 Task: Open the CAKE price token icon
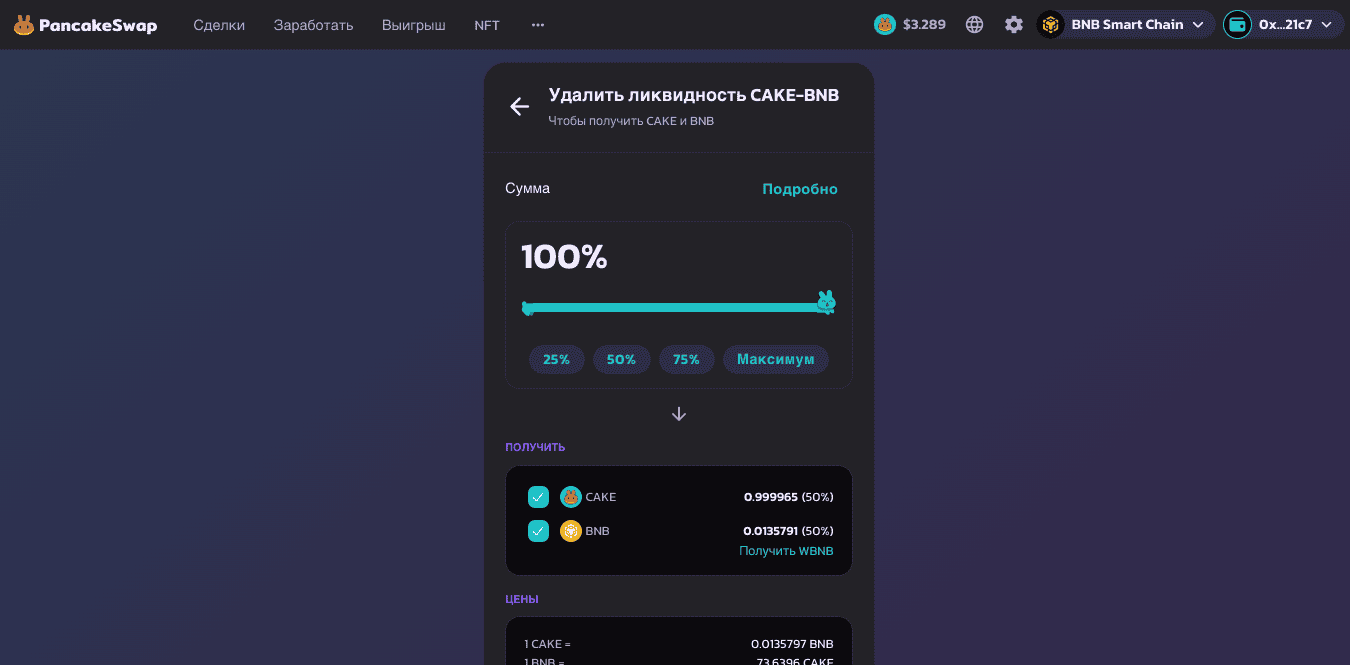[885, 24]
